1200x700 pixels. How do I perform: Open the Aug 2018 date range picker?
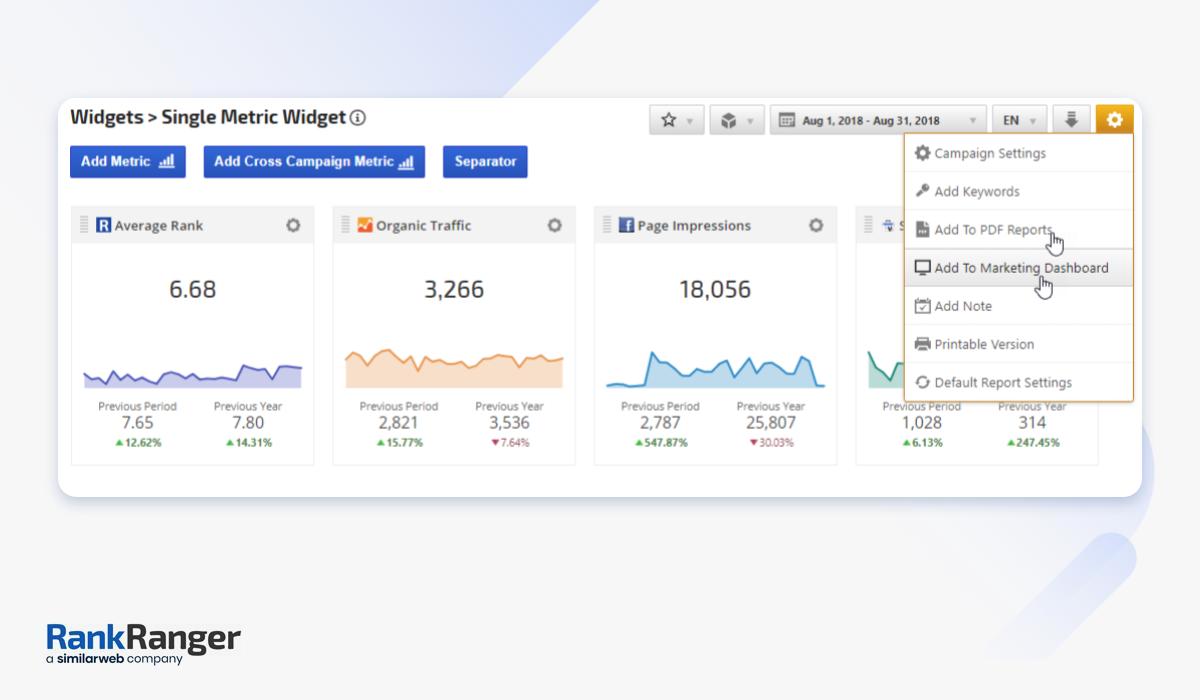click(877, 120)
